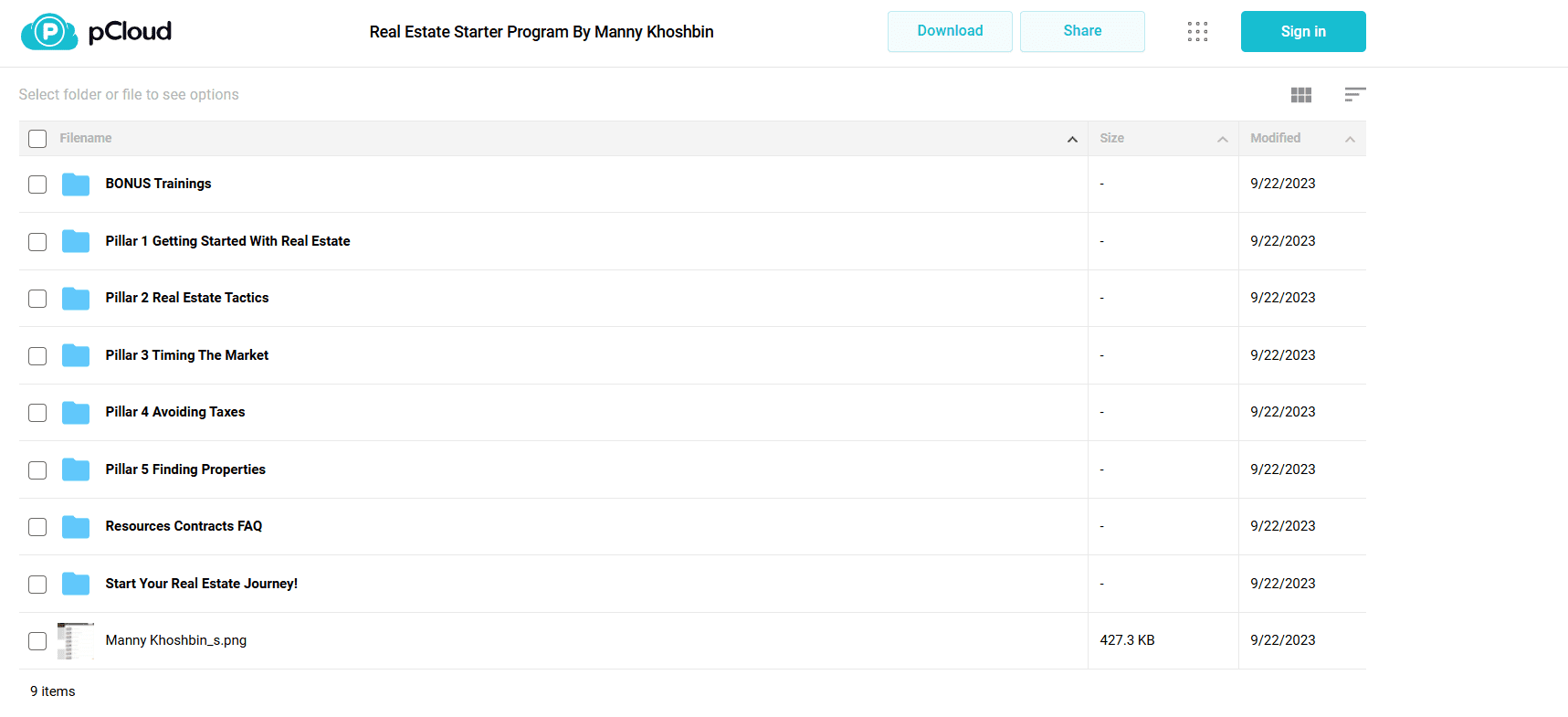
Task: Click the Modified column header label
Action: [x=1275, y=138]
